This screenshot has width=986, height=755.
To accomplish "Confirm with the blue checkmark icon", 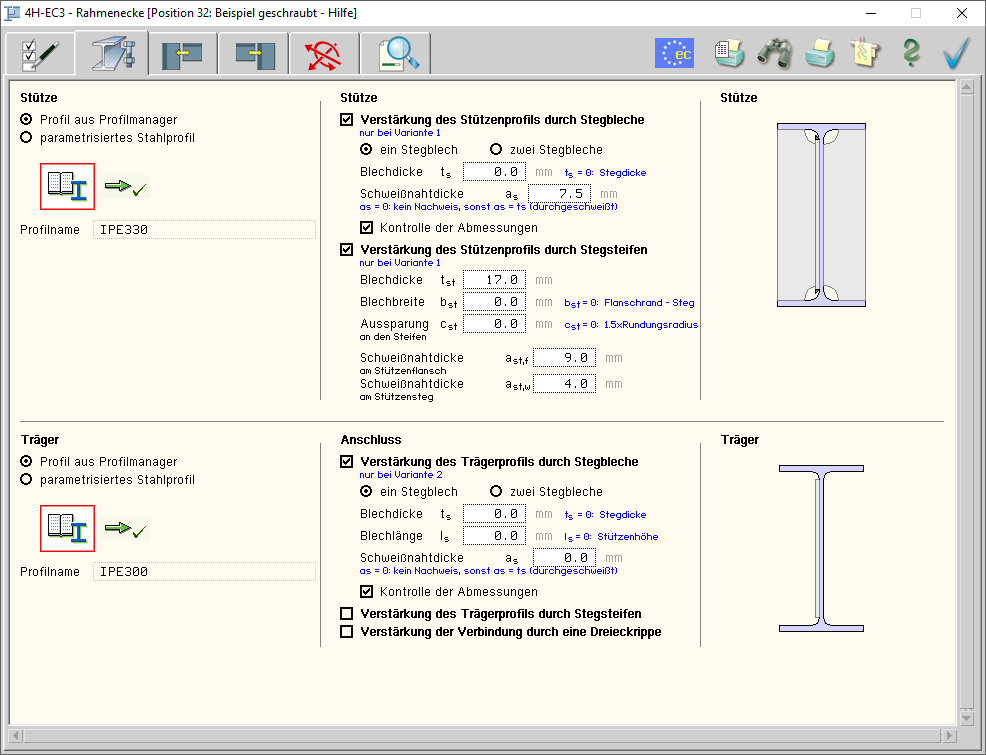I will pos(957,53).
